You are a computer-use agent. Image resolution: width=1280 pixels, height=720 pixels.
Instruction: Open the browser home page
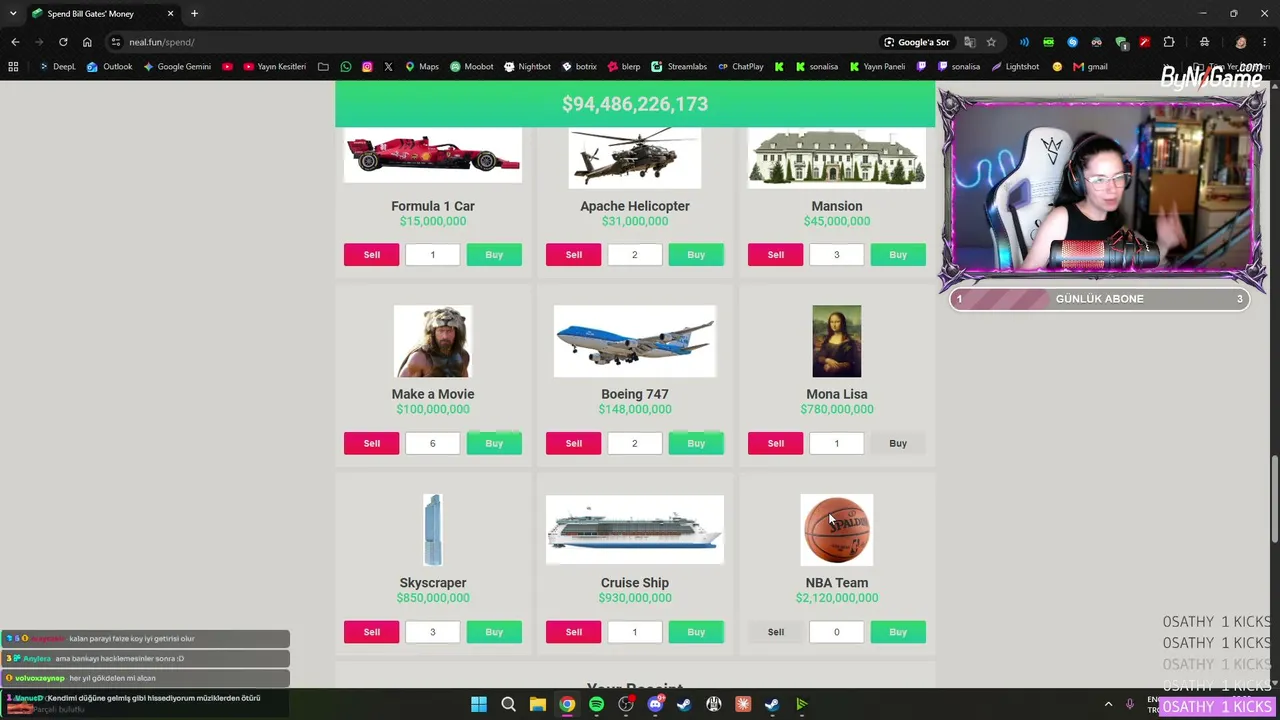pyautogui.click(x=87, y=42)
